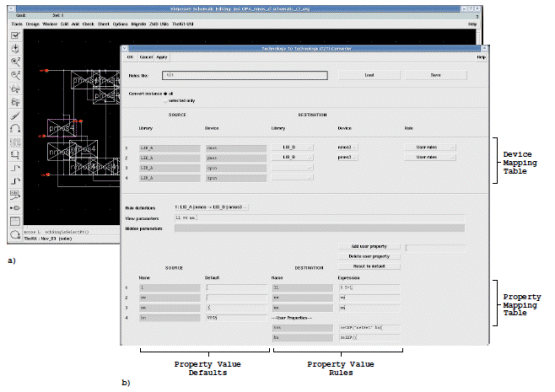Click the Check and Save toolbar icon
555x392 pixels.
point(15,35)
